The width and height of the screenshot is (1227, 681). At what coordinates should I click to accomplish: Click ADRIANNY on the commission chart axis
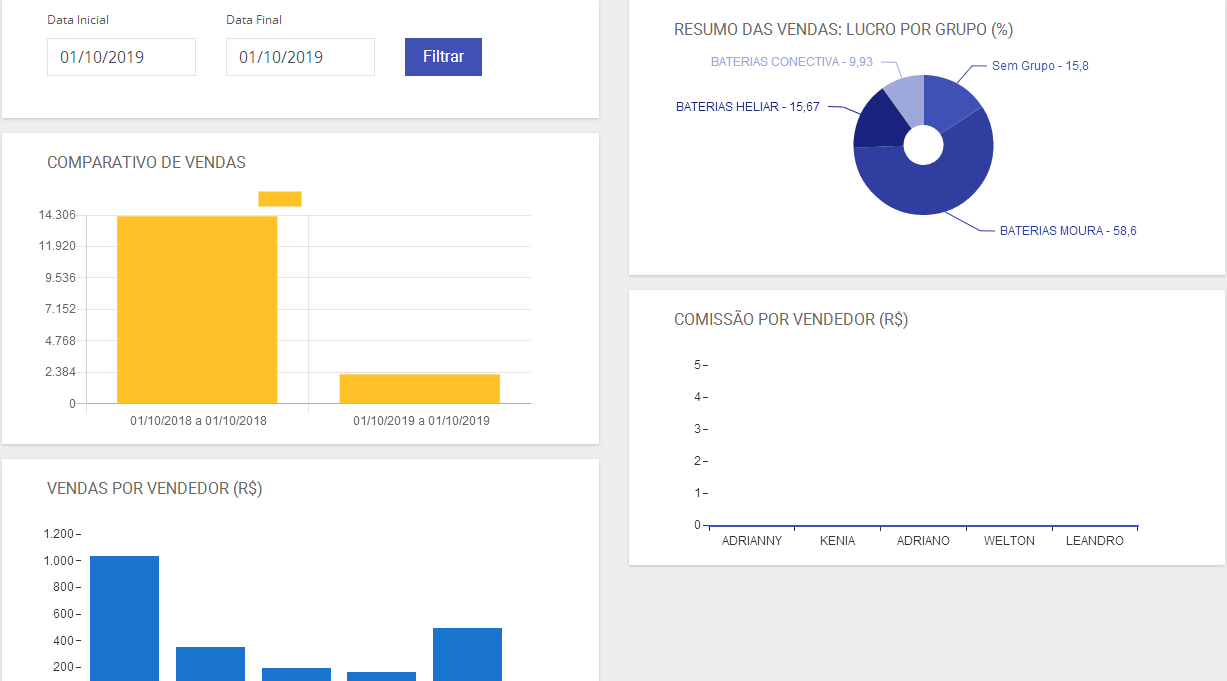coord(752,541)
